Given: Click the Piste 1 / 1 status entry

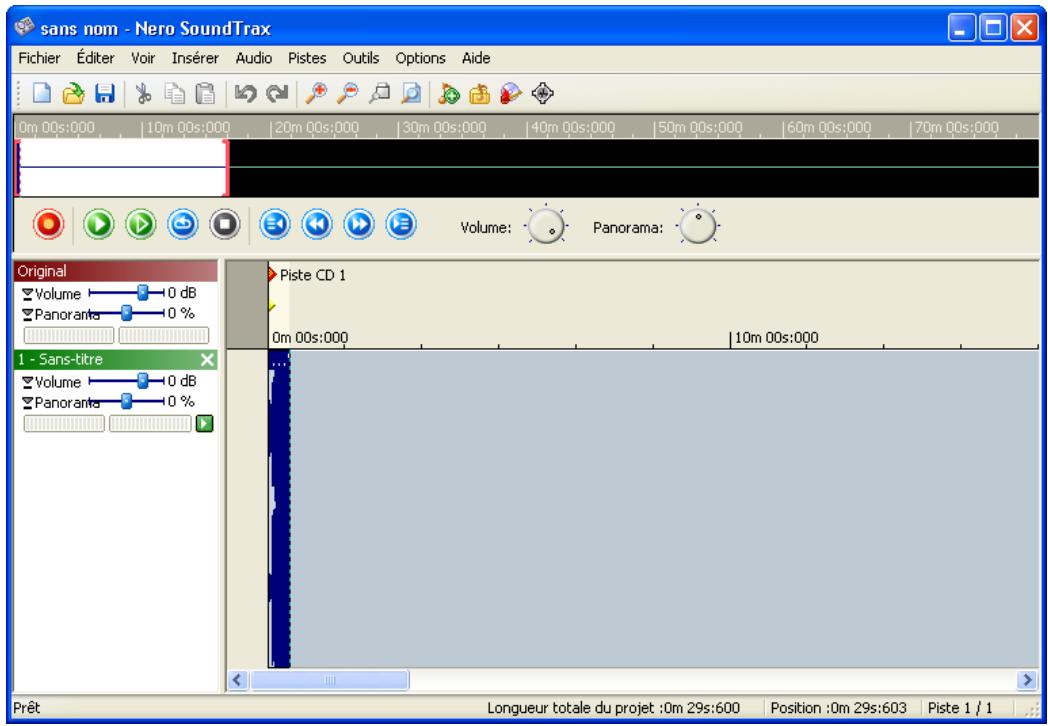Looking at the screenshot, I should click(x=960, y=708).
